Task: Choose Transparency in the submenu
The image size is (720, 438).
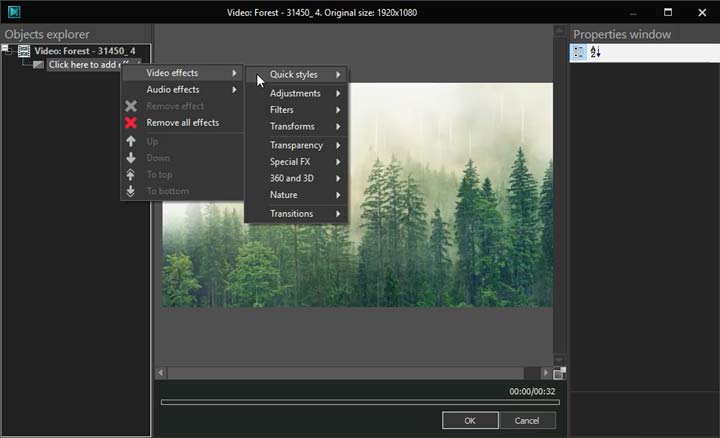Action: tap(296, 145)
